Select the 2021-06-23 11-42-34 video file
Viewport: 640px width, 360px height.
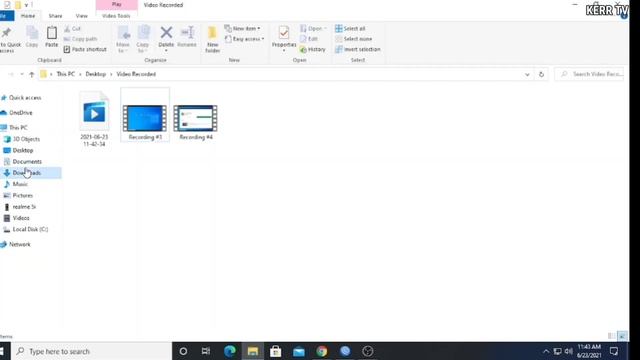click(94, 119)
